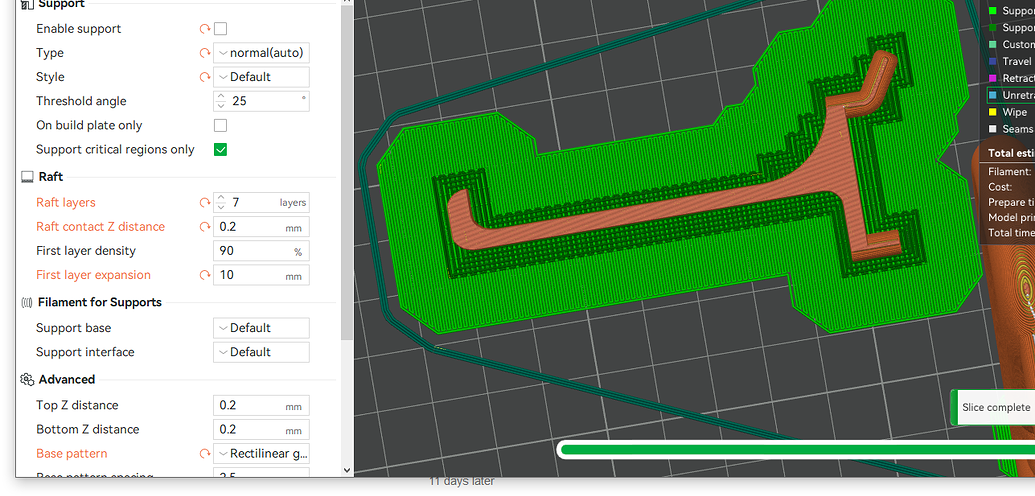Click the bright green Support legend swatch

[992, 11]
